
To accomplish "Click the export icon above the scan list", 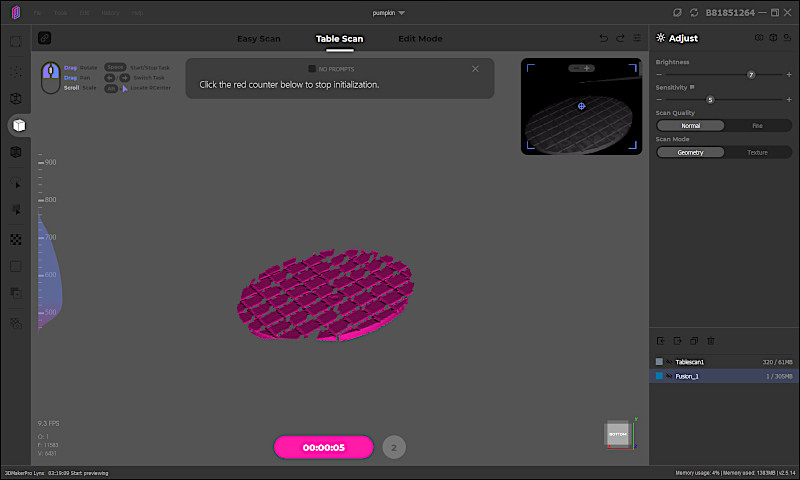I will click(678, 341).
